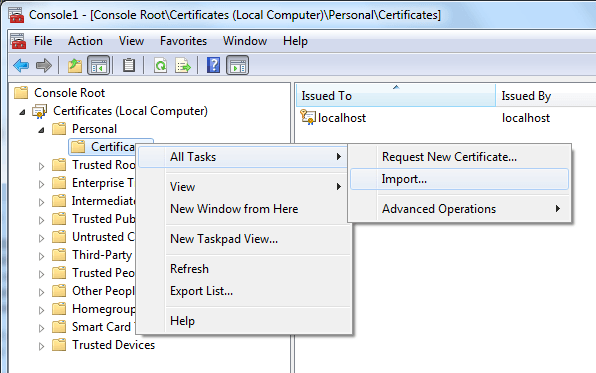Click the Forward arrow toolbar icon
596x373 pixels.
pyautogui.click(x=44, y=65)
